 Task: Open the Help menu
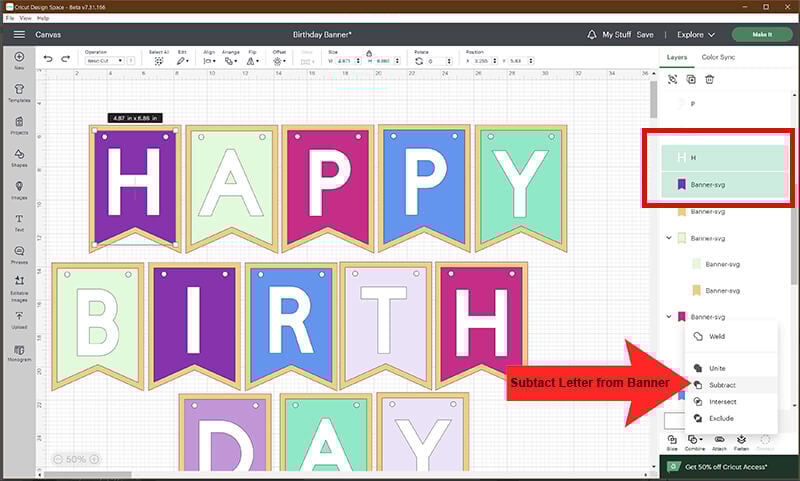point(43,18)
